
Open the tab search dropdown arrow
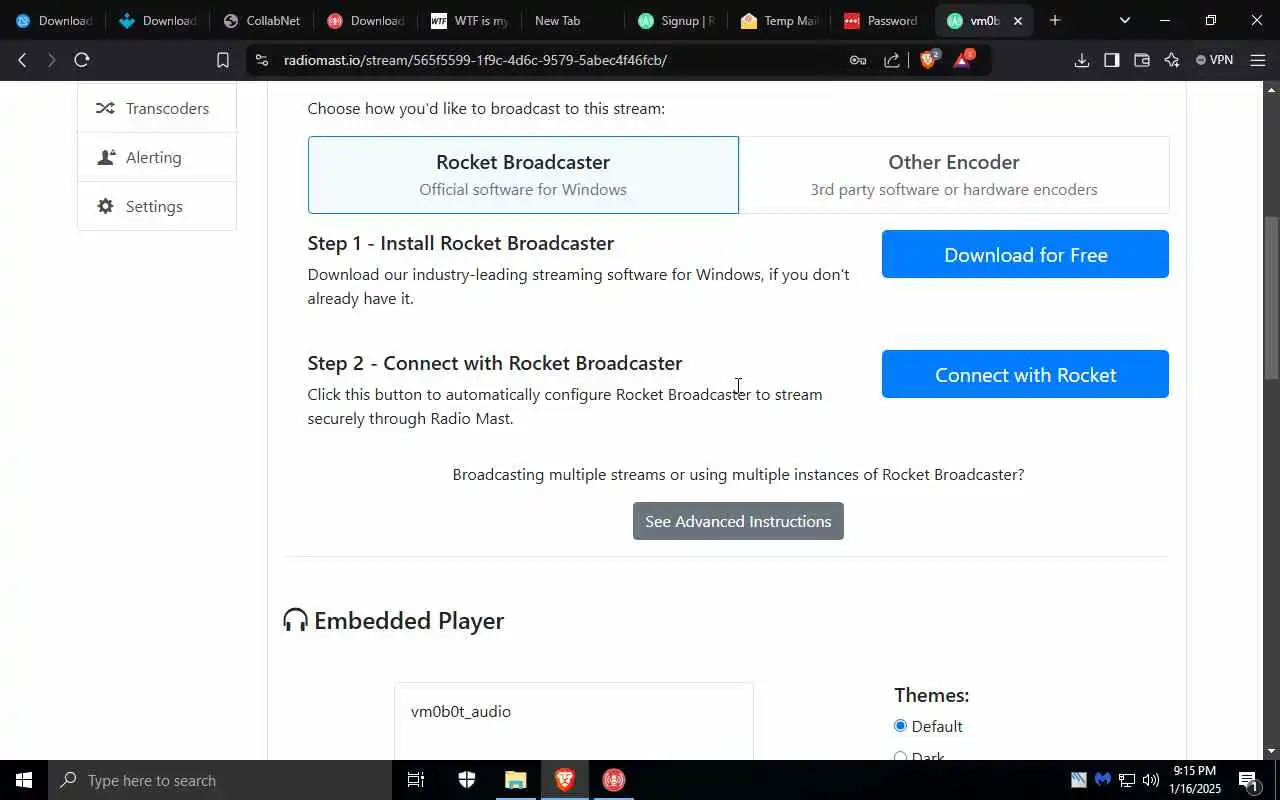tap(1125, 20)
